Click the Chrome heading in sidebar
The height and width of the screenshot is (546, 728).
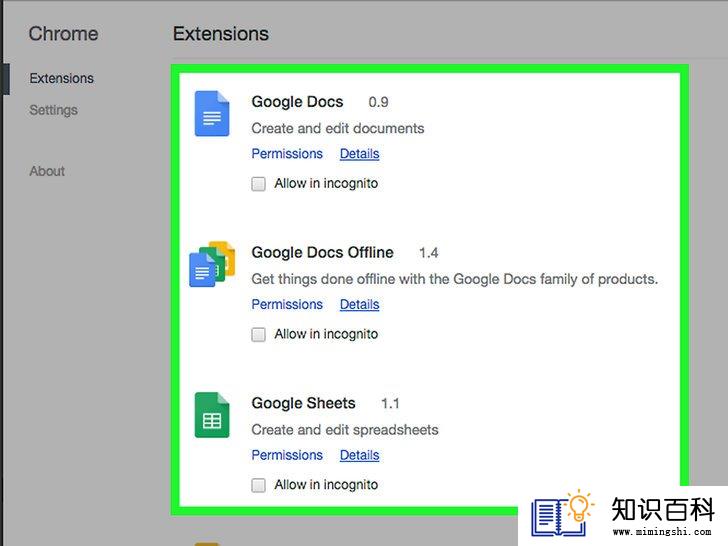click(63, 34)
